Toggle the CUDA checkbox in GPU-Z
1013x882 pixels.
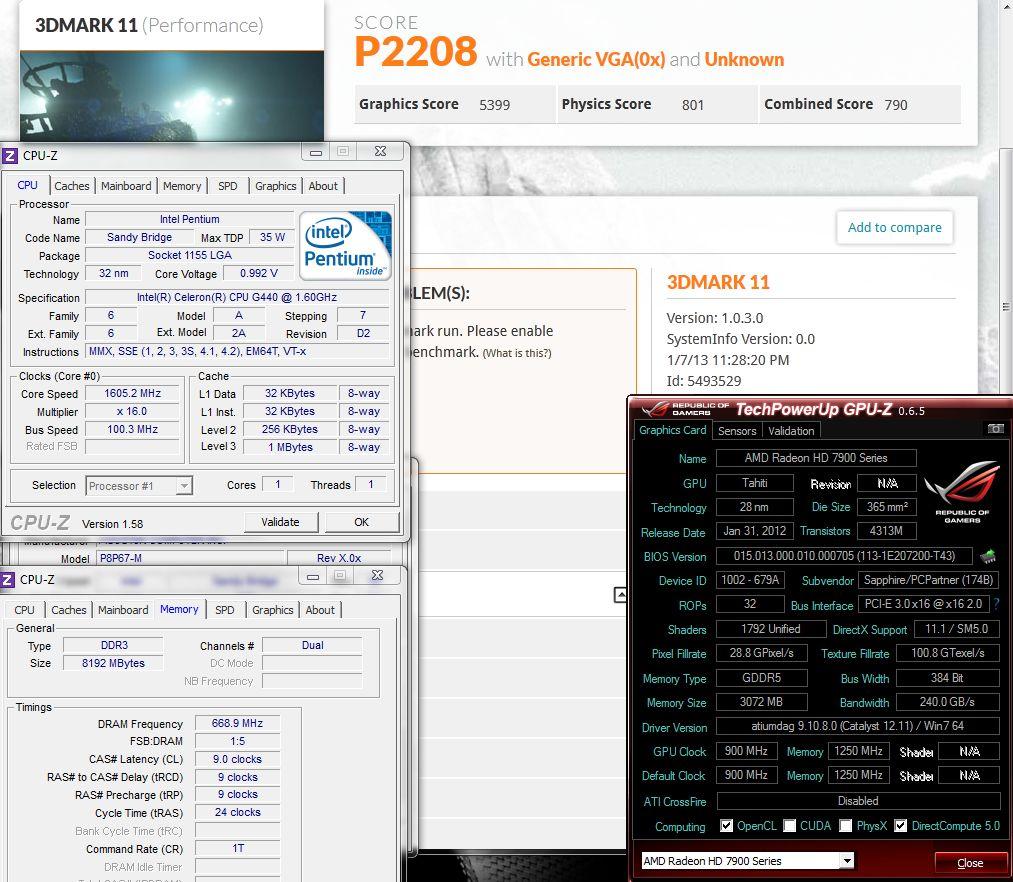(x=789, y=826)
